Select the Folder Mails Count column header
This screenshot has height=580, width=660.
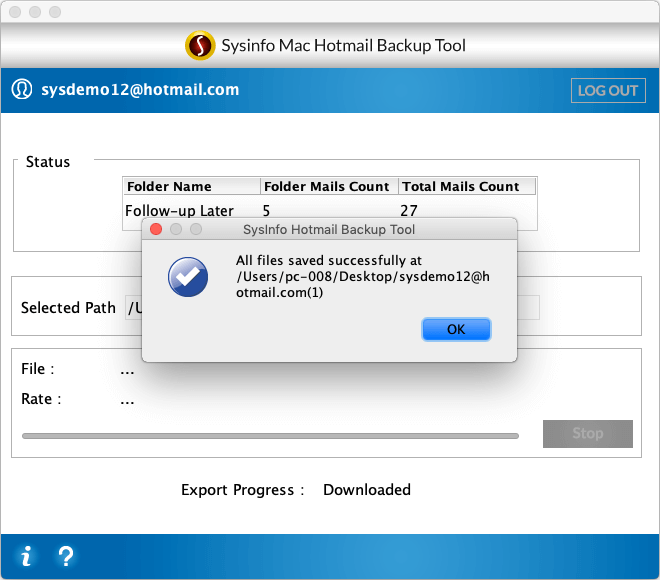click(329, 186)
